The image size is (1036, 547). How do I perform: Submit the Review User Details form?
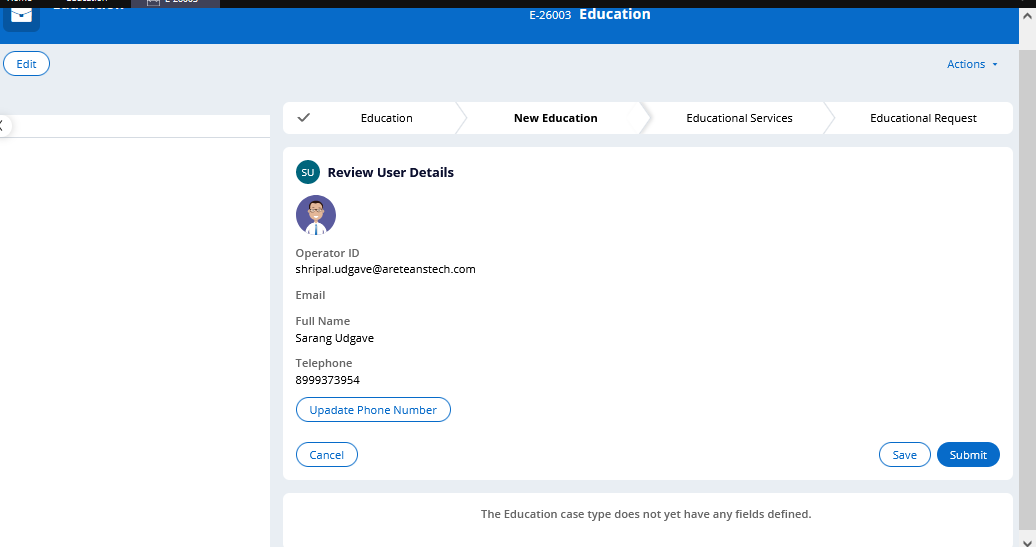click(968, 455)
